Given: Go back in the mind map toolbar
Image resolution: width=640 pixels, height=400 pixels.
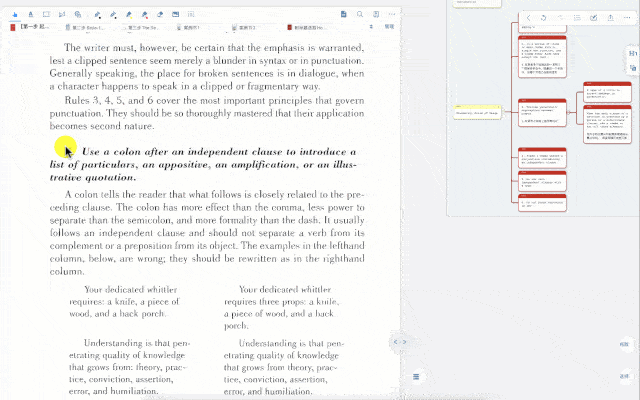Looking at the screenshot, I should tap(529, 18).
